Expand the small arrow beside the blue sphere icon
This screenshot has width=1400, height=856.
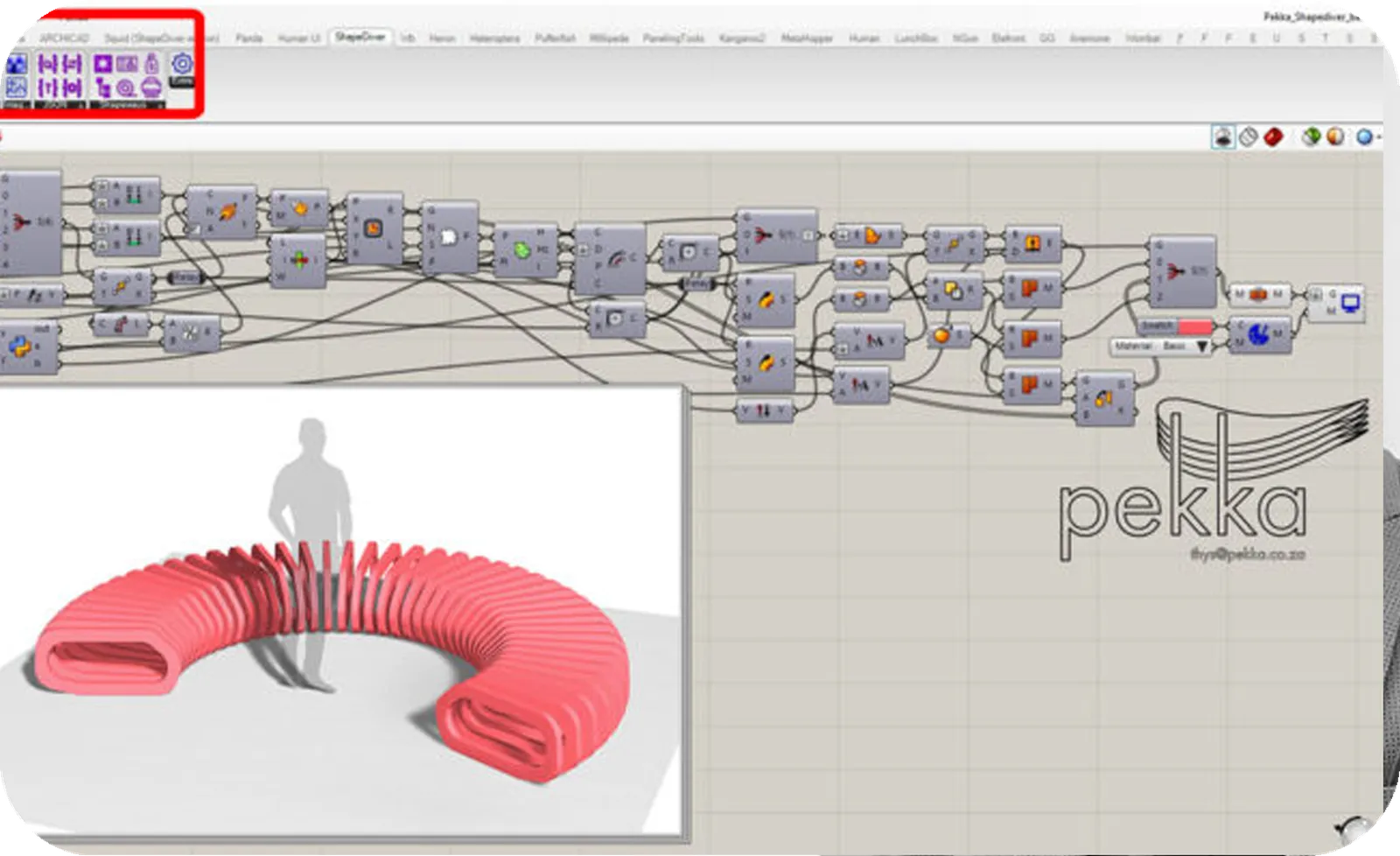pos(1380,137)
